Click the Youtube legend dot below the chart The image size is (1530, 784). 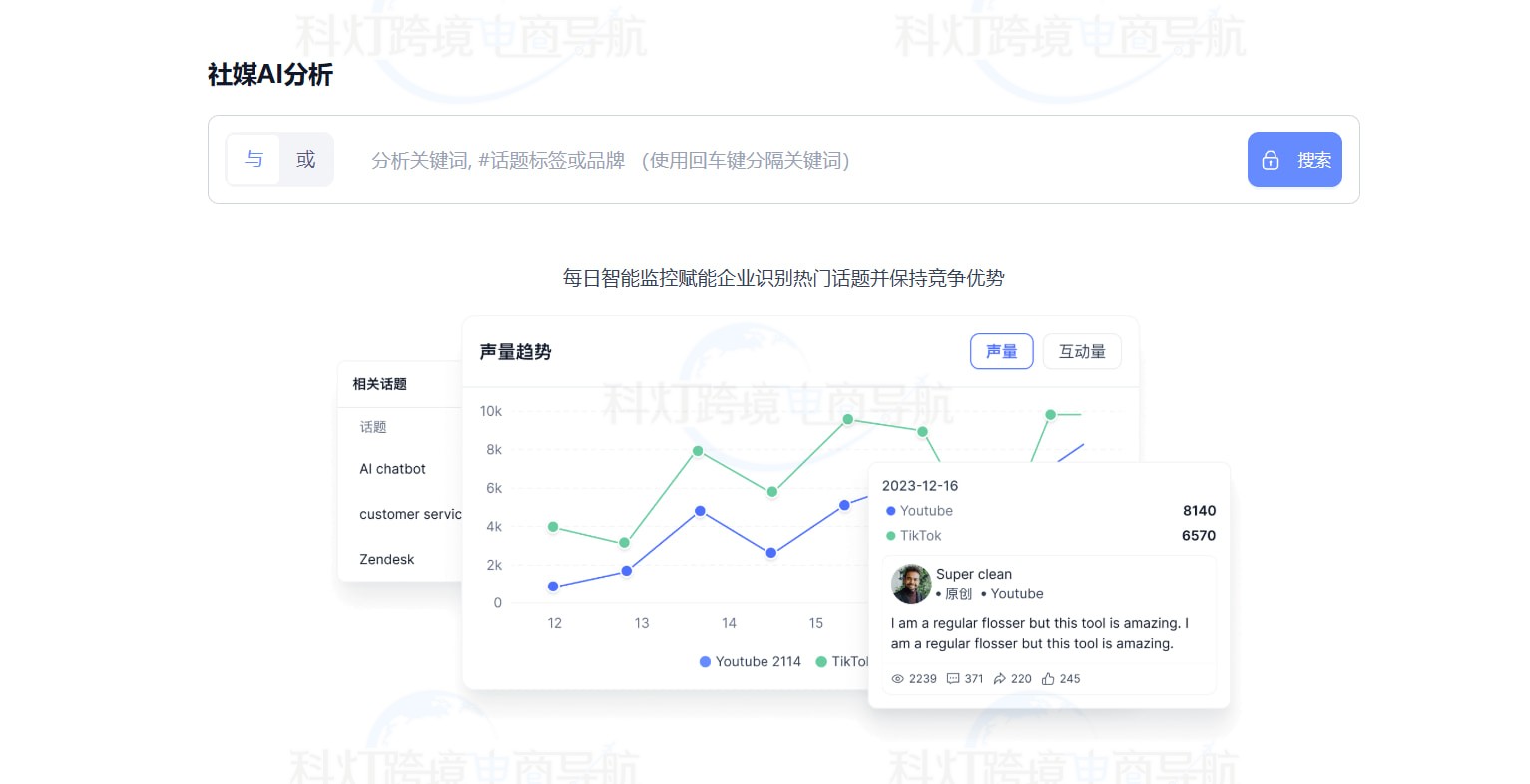pos(705,662)
